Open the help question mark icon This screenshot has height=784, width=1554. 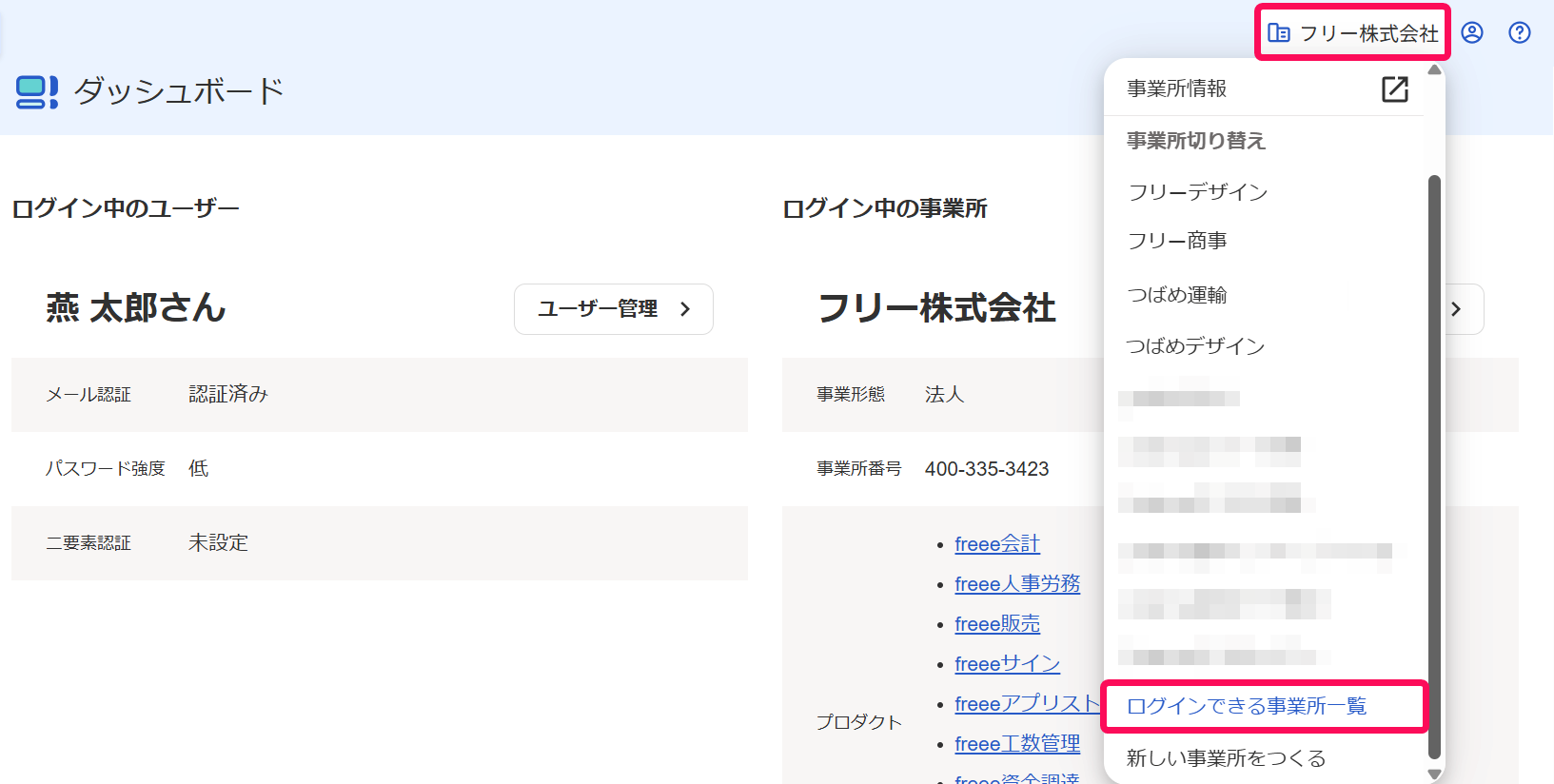1520,33
